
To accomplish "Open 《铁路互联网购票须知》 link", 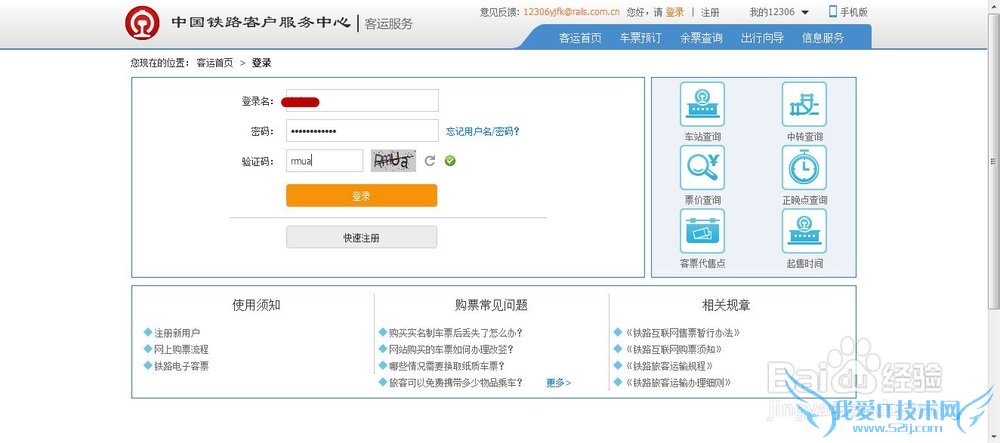I will point(675,349).
